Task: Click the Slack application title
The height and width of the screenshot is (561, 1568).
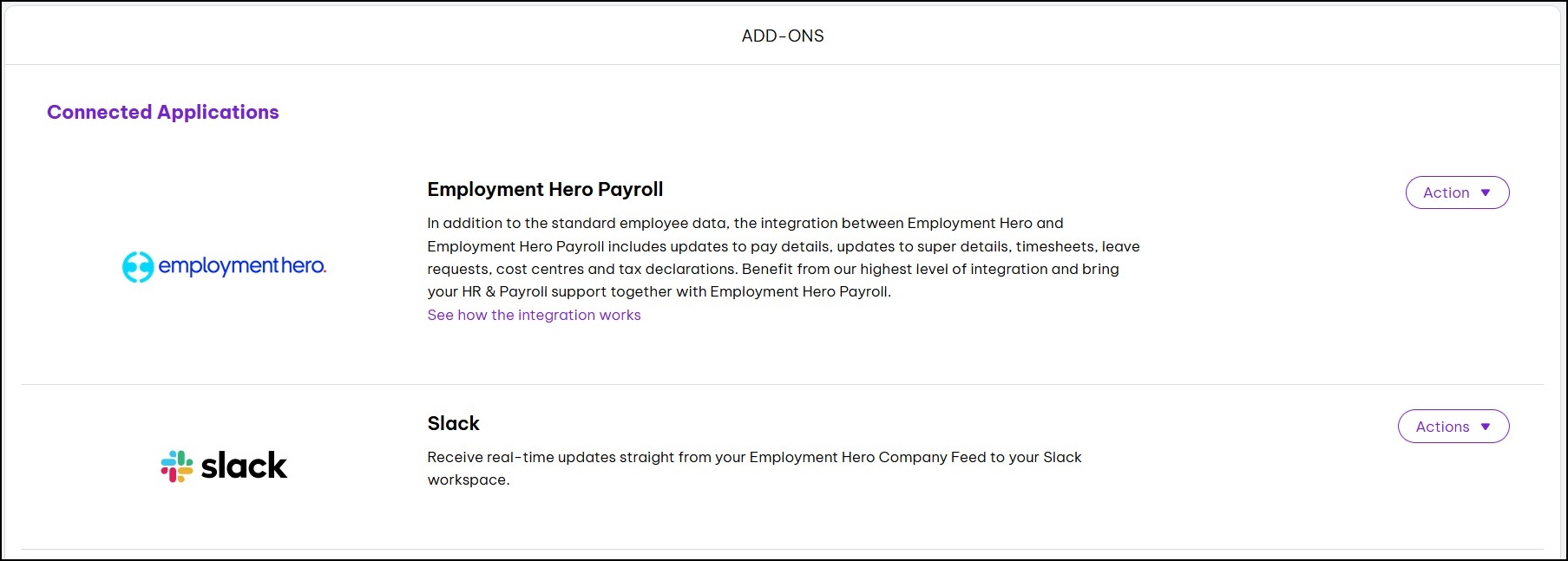Action: point(453,424)
